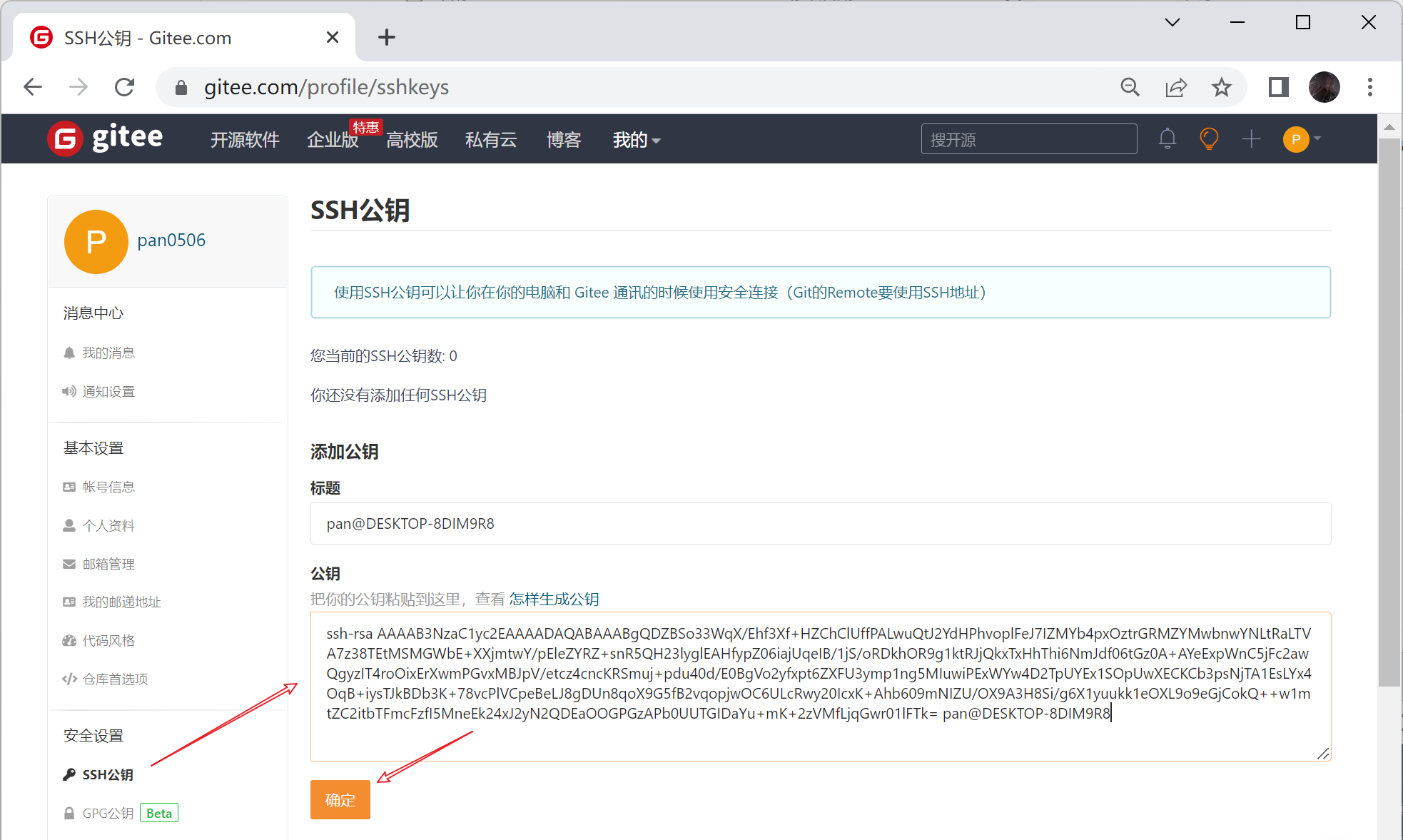This screenshot has width=1403, height=840.
Task: Click the orange lightbulb icon
Action: pyautogui.click(x=1209, y=138)
